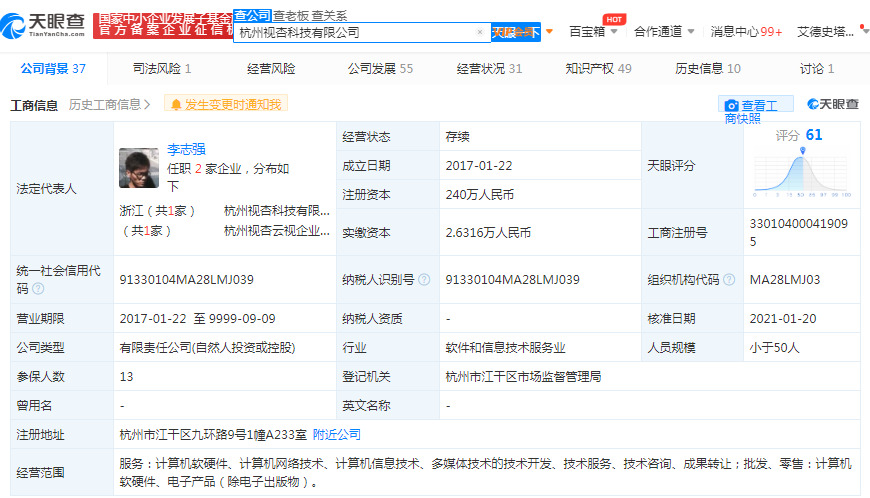Click the 存续 status value
The width and height of the screenshot is (870, 498).
tap(457, 137)
